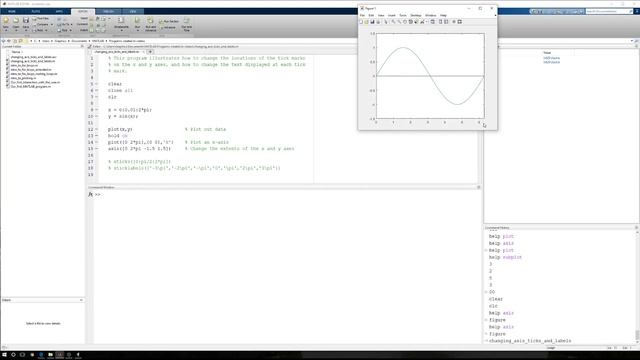Click the Run and Time icon

(x=187, y=20)
